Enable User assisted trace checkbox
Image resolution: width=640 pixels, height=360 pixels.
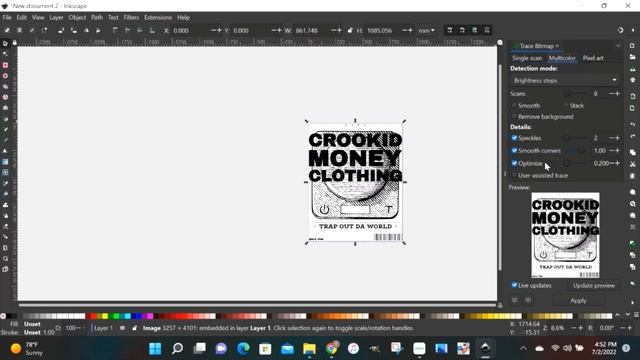point(514,176)
